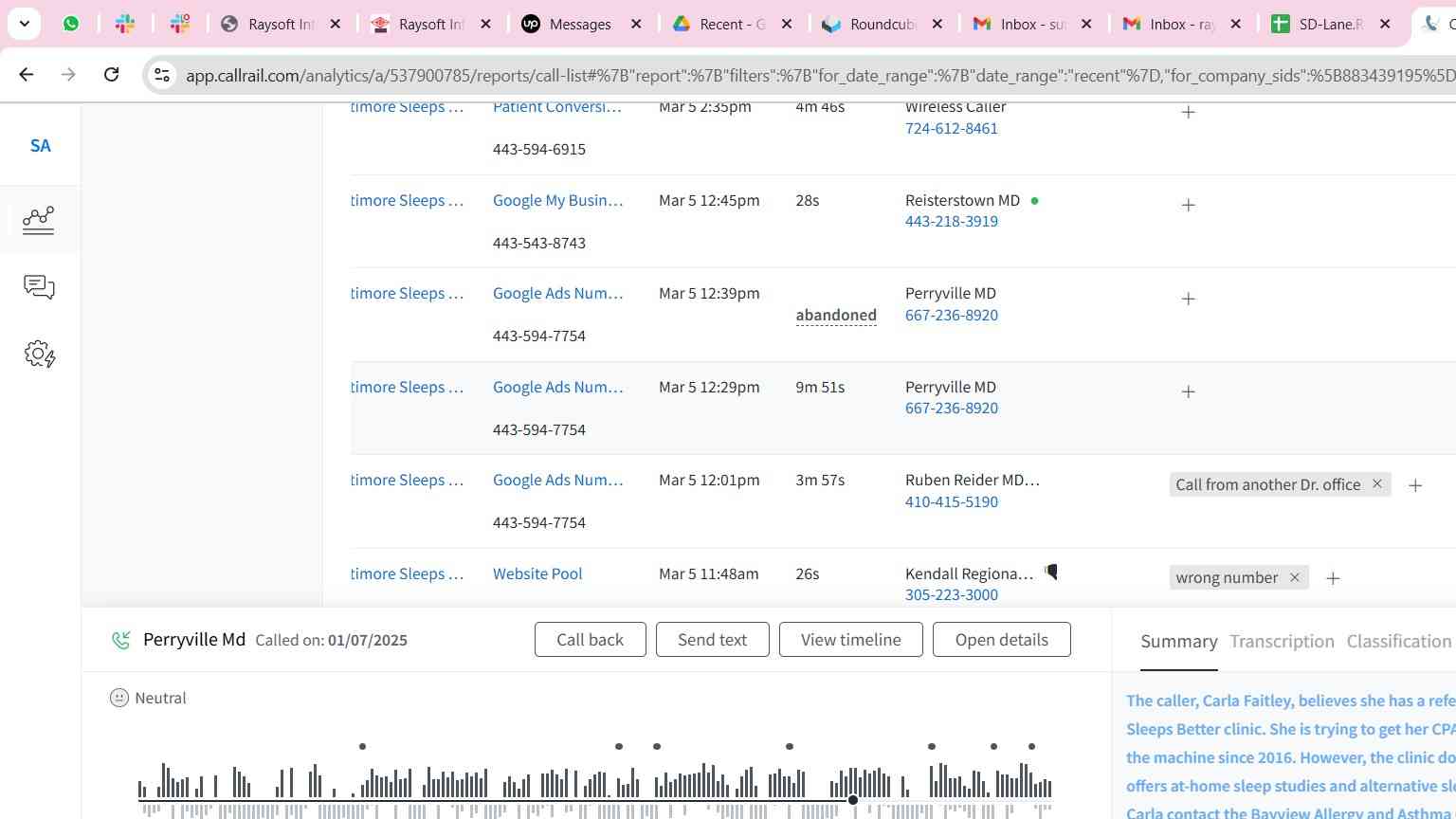
Task: Click the green status dot by Reisterstown MD
Action: coord(1034,201)
